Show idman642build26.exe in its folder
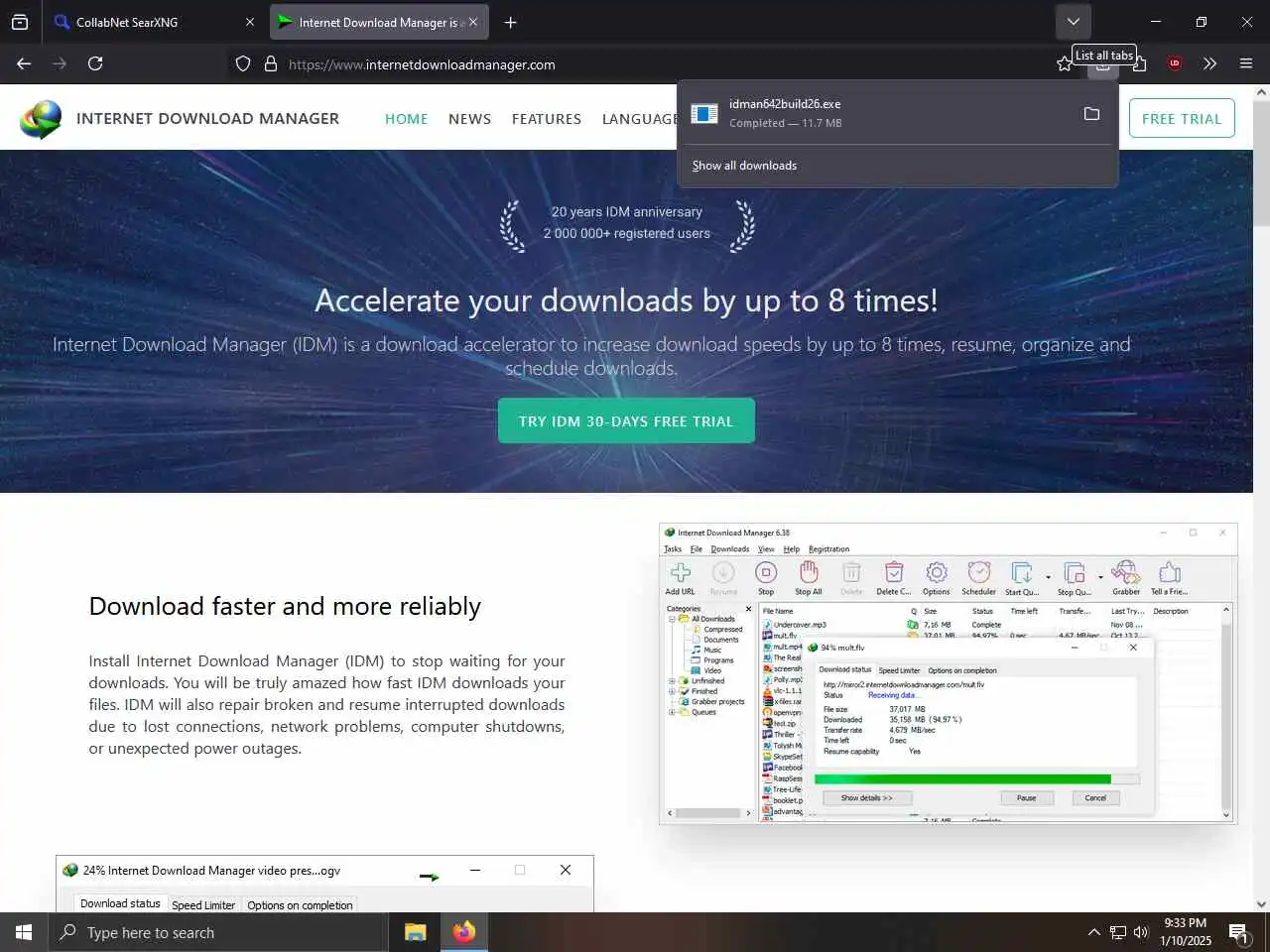Image resolution: width=1270 pixels, height=952 pixels. (1091, 114)
